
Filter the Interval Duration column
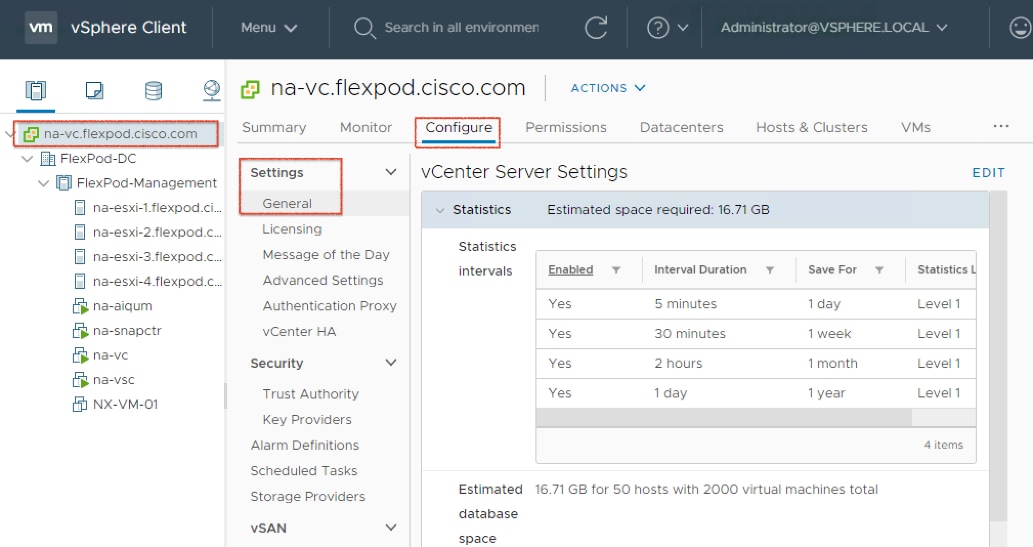(x=769, y=270)
